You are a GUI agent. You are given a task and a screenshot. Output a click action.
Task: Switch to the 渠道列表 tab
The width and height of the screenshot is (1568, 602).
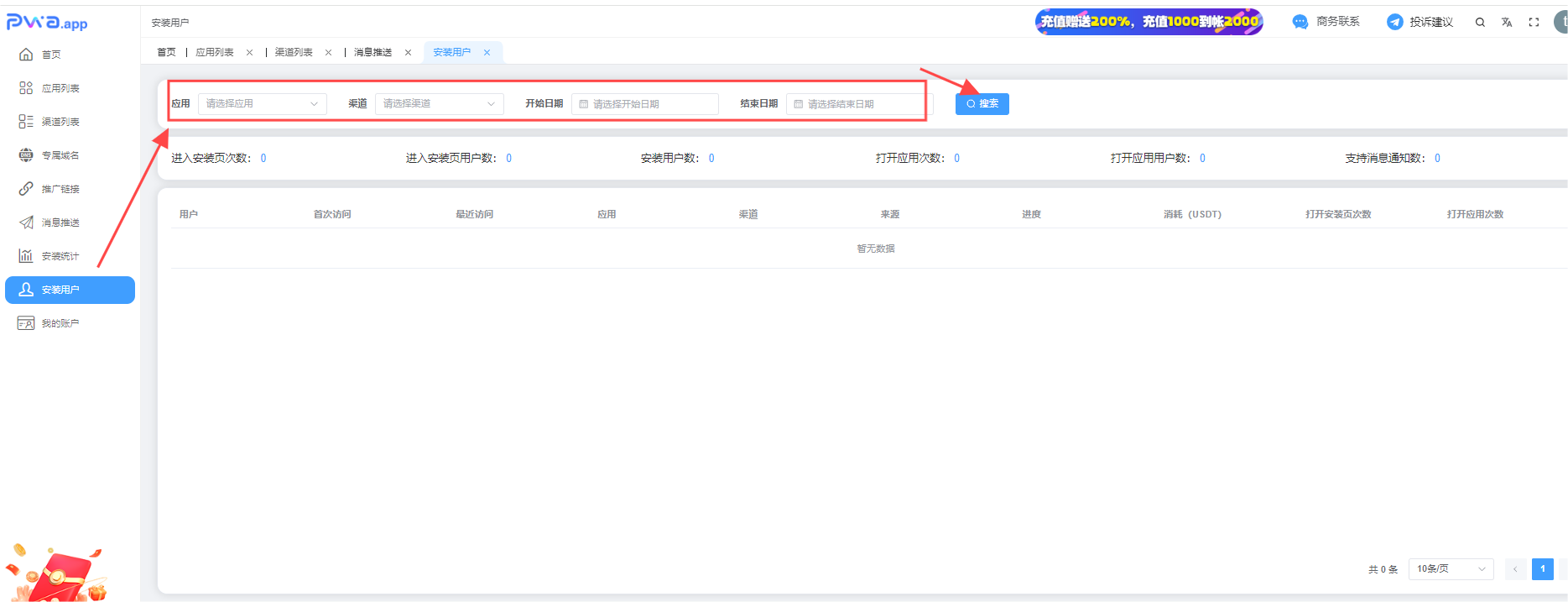pos(294,52)
